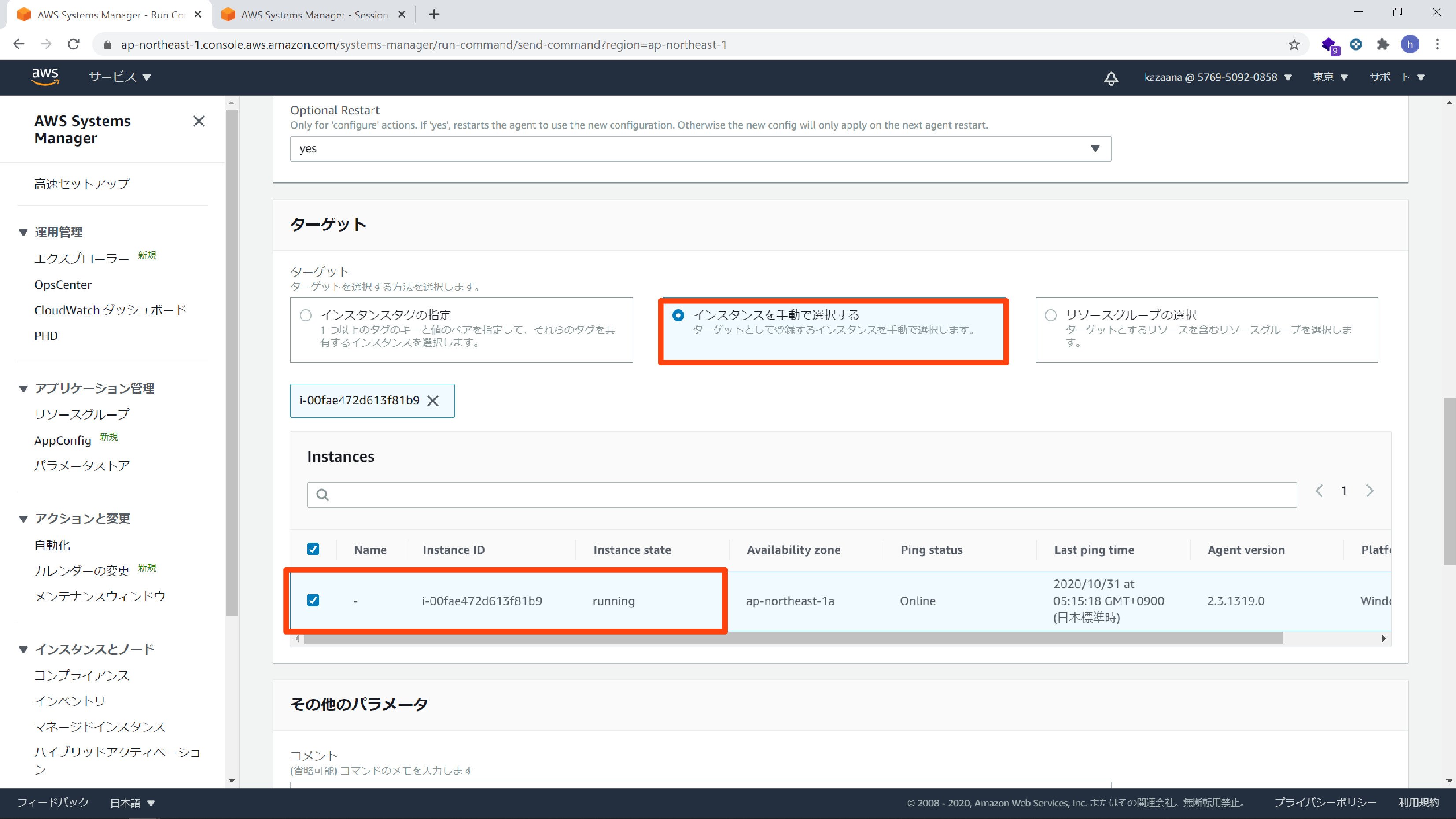Switch to the Run Command tab
Image resolution: width=1456 pixels, height=819 pixels.
coord(110,15)
